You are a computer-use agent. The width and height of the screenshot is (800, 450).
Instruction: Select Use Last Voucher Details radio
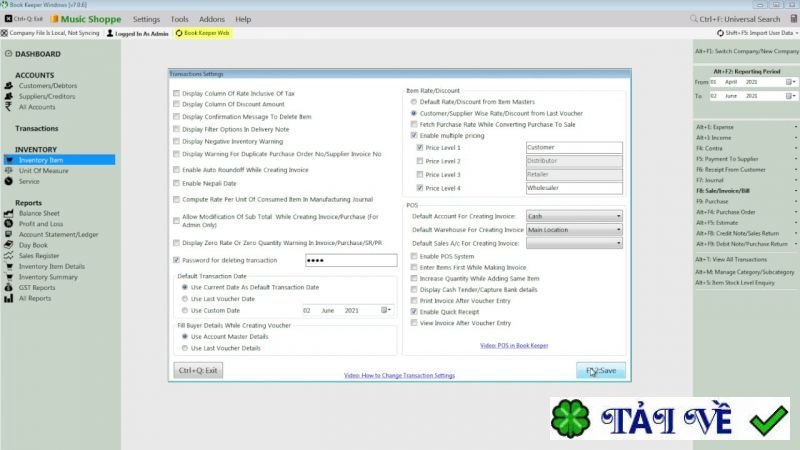(x=185, y=348)
